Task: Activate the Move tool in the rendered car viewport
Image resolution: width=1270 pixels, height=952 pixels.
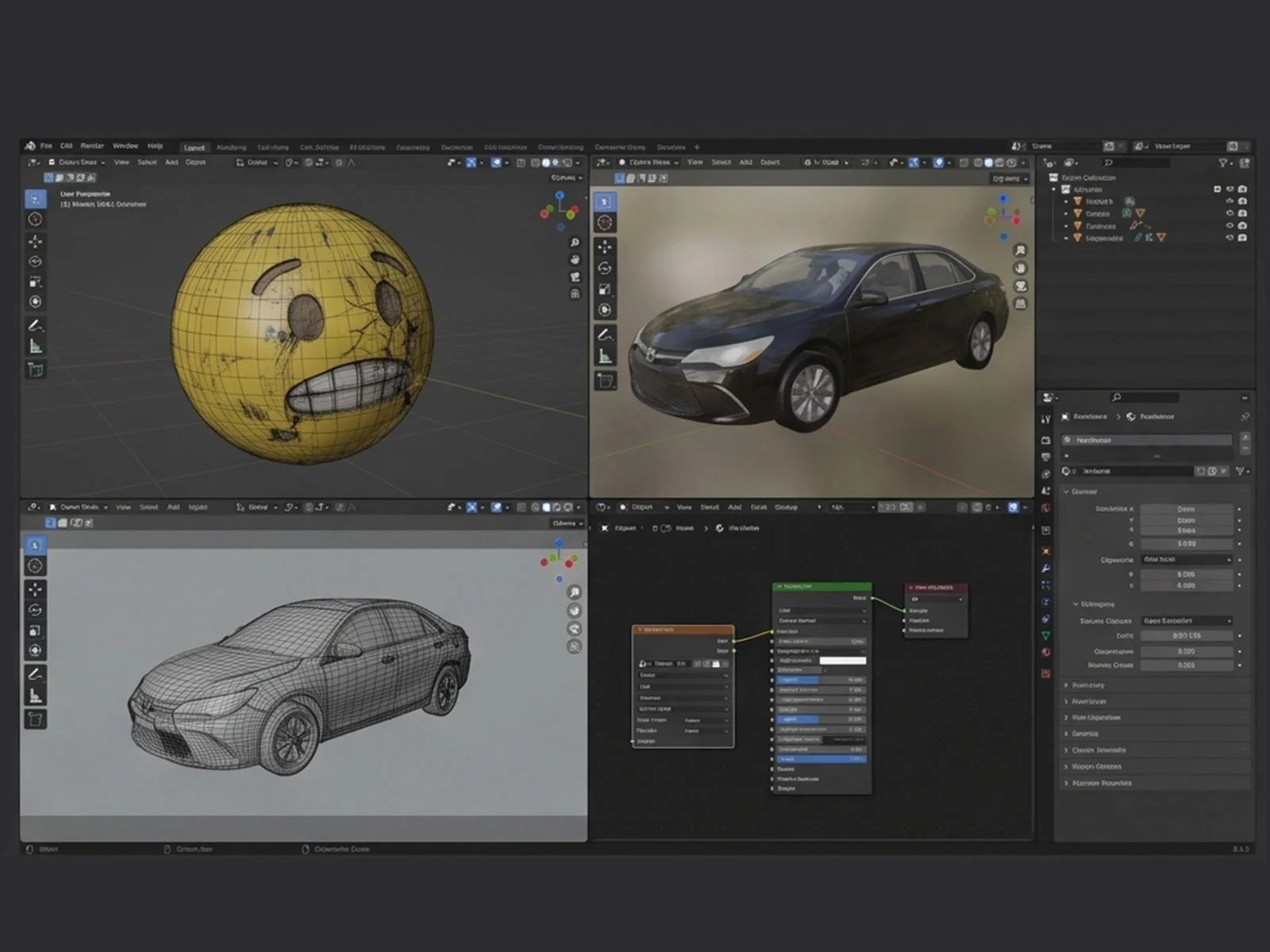Action: tap(605, 247)
